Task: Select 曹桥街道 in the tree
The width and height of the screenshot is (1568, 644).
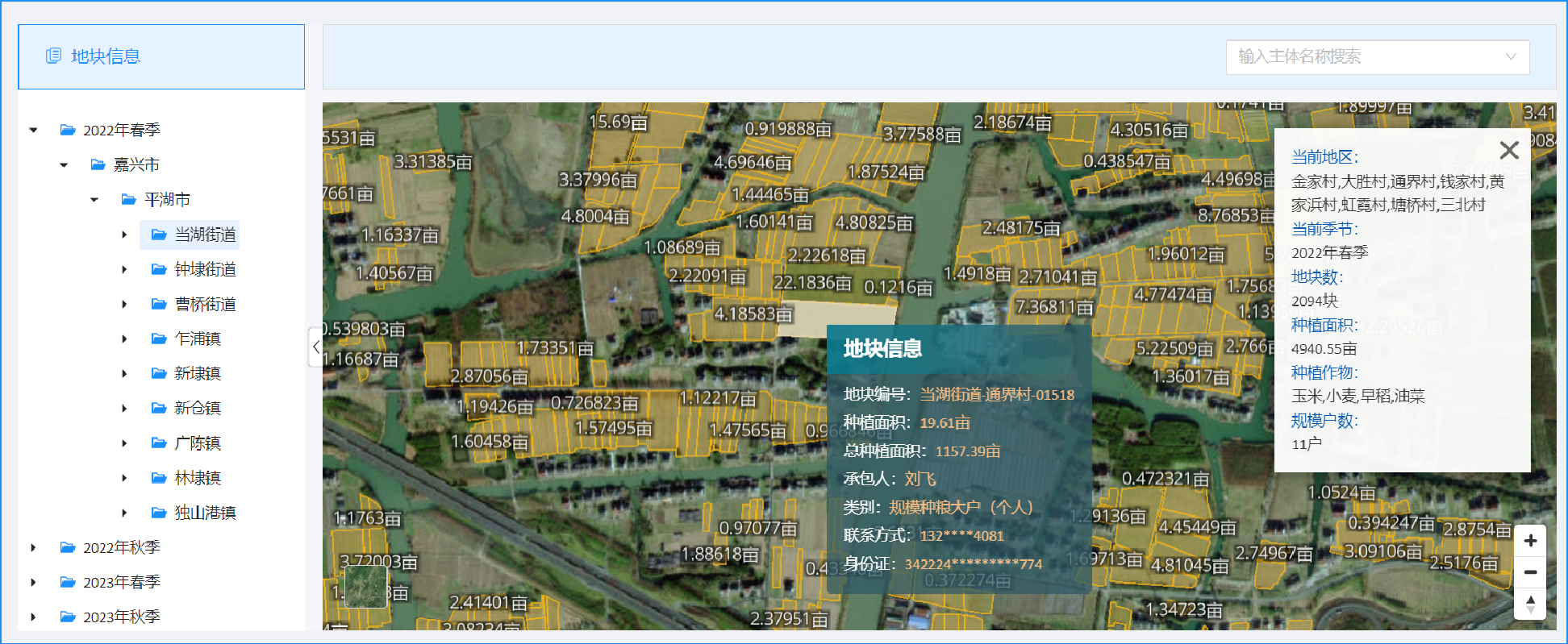Action: click(206, 304)
